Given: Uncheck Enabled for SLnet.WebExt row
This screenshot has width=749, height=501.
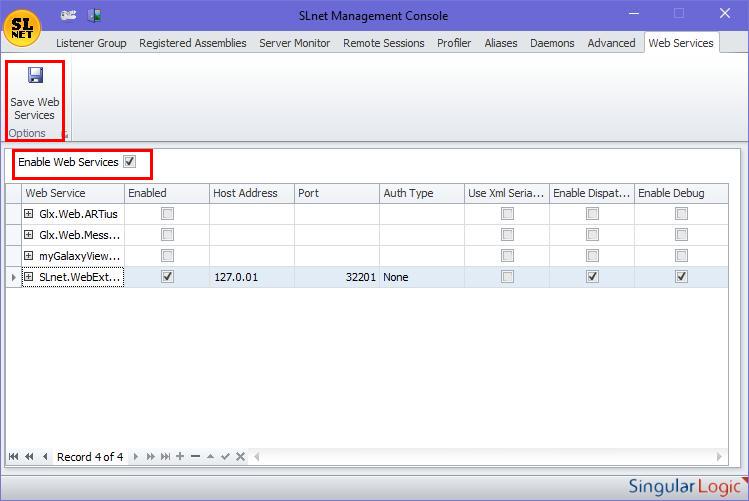Looking at the screenshot, I should pyautogui.click(x=167, y=277).
